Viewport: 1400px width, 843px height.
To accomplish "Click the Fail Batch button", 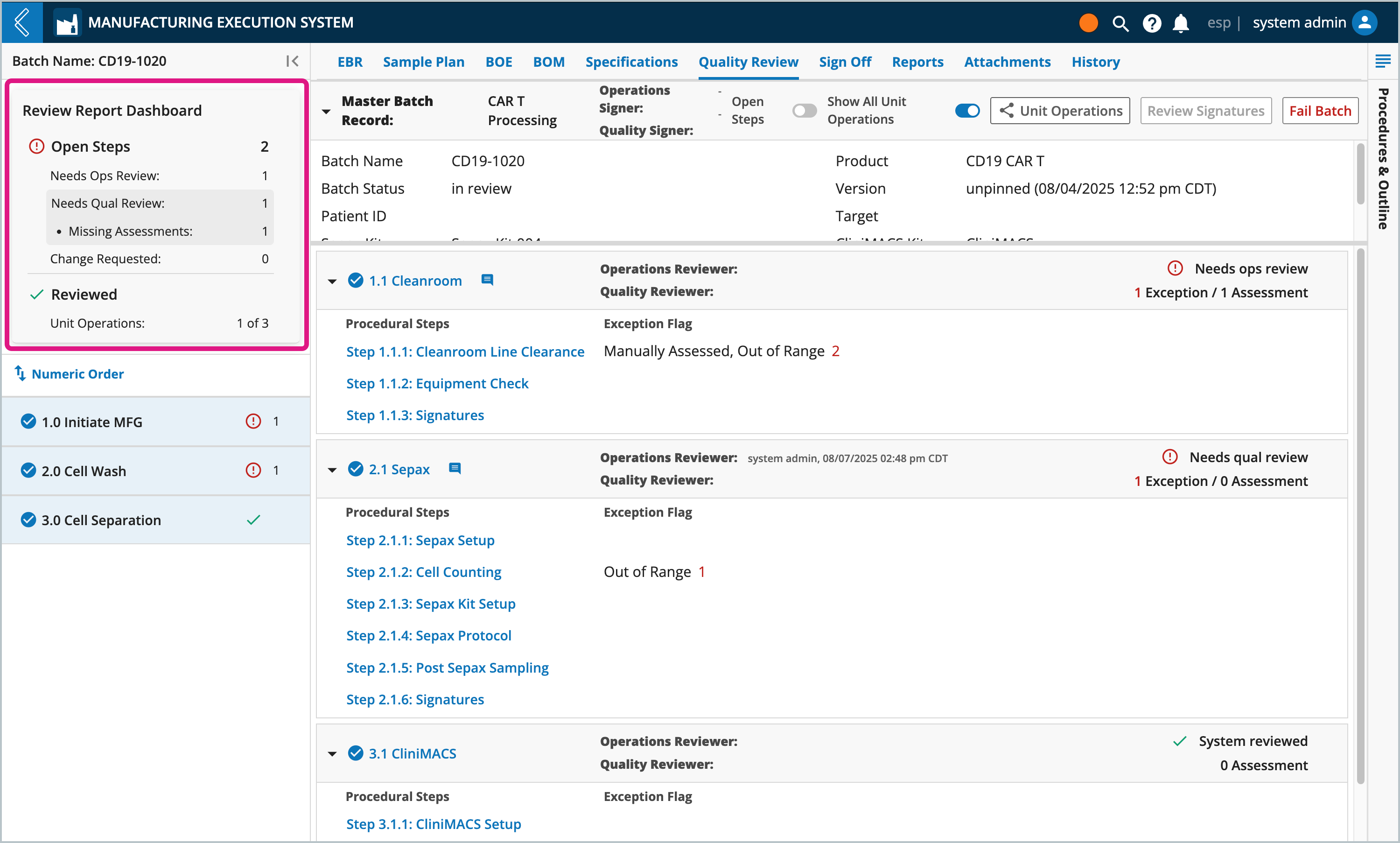I will point(1320,110).
